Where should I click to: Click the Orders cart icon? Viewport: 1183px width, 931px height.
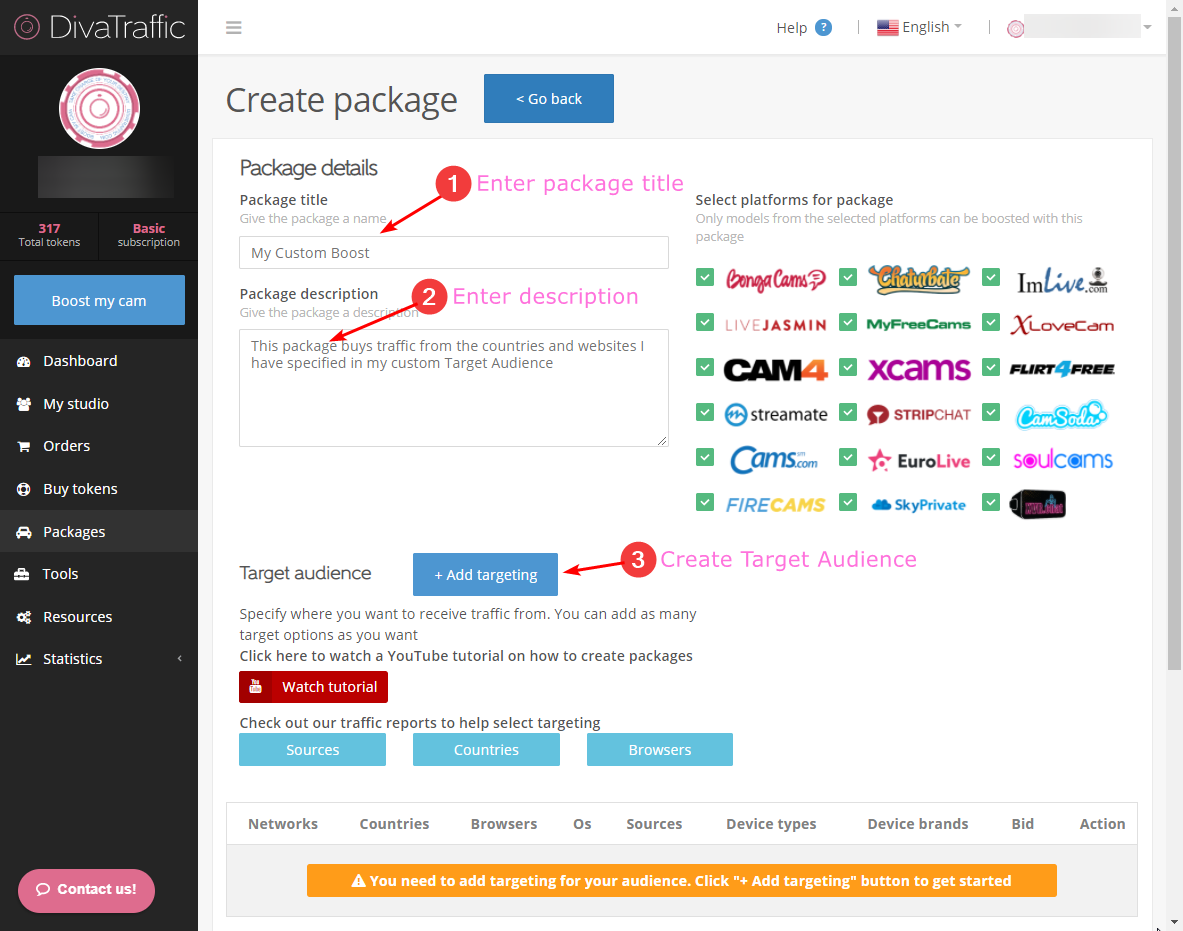pos(24,447)
